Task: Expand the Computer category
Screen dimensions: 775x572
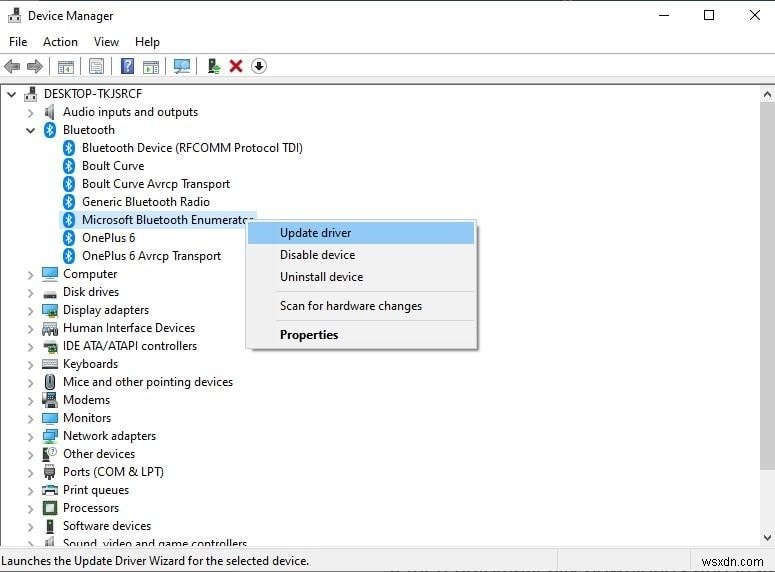Action: tap(31, 275)
